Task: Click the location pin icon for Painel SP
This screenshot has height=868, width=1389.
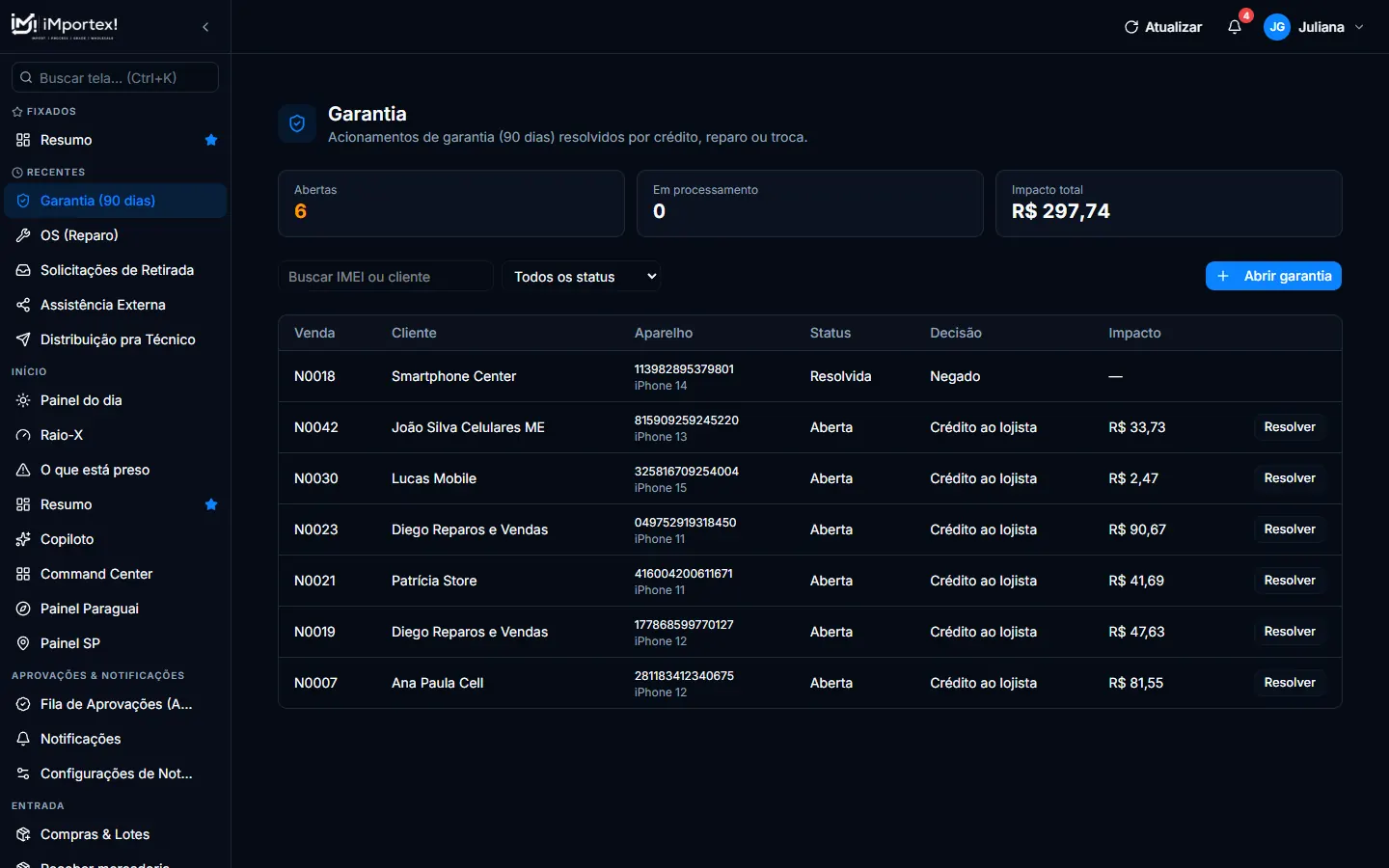Action: click(x=23, y=643)
